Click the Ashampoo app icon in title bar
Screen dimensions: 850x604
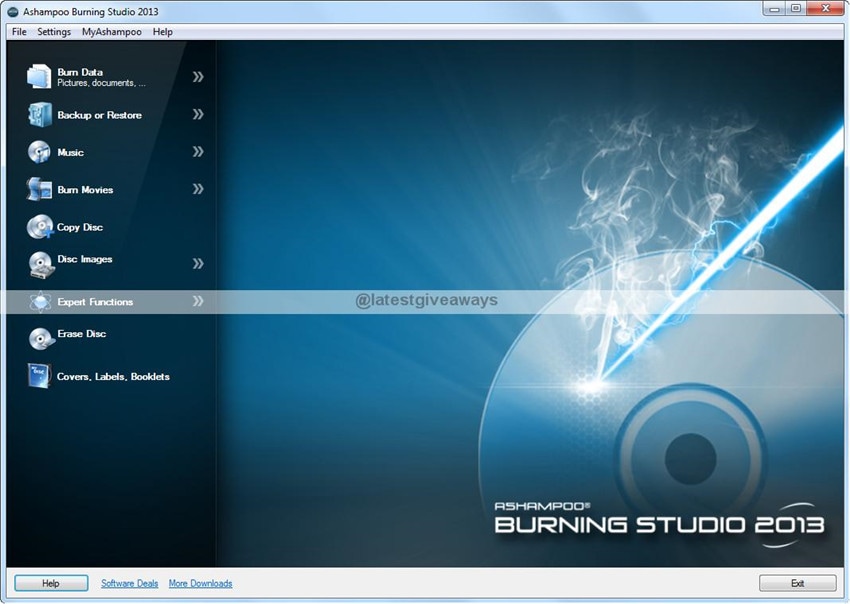[x=13, y=12]
